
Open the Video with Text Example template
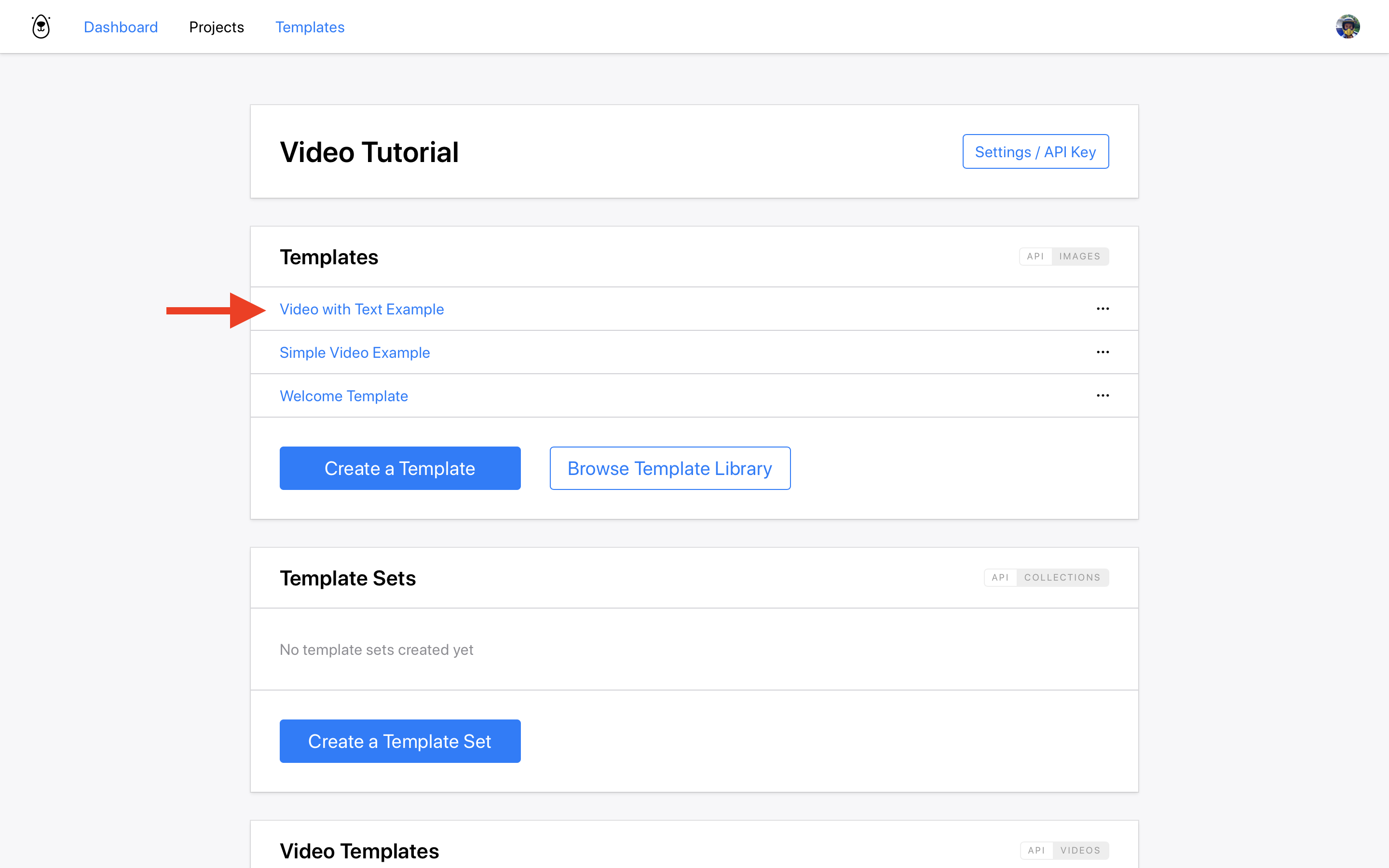[361, 310]
